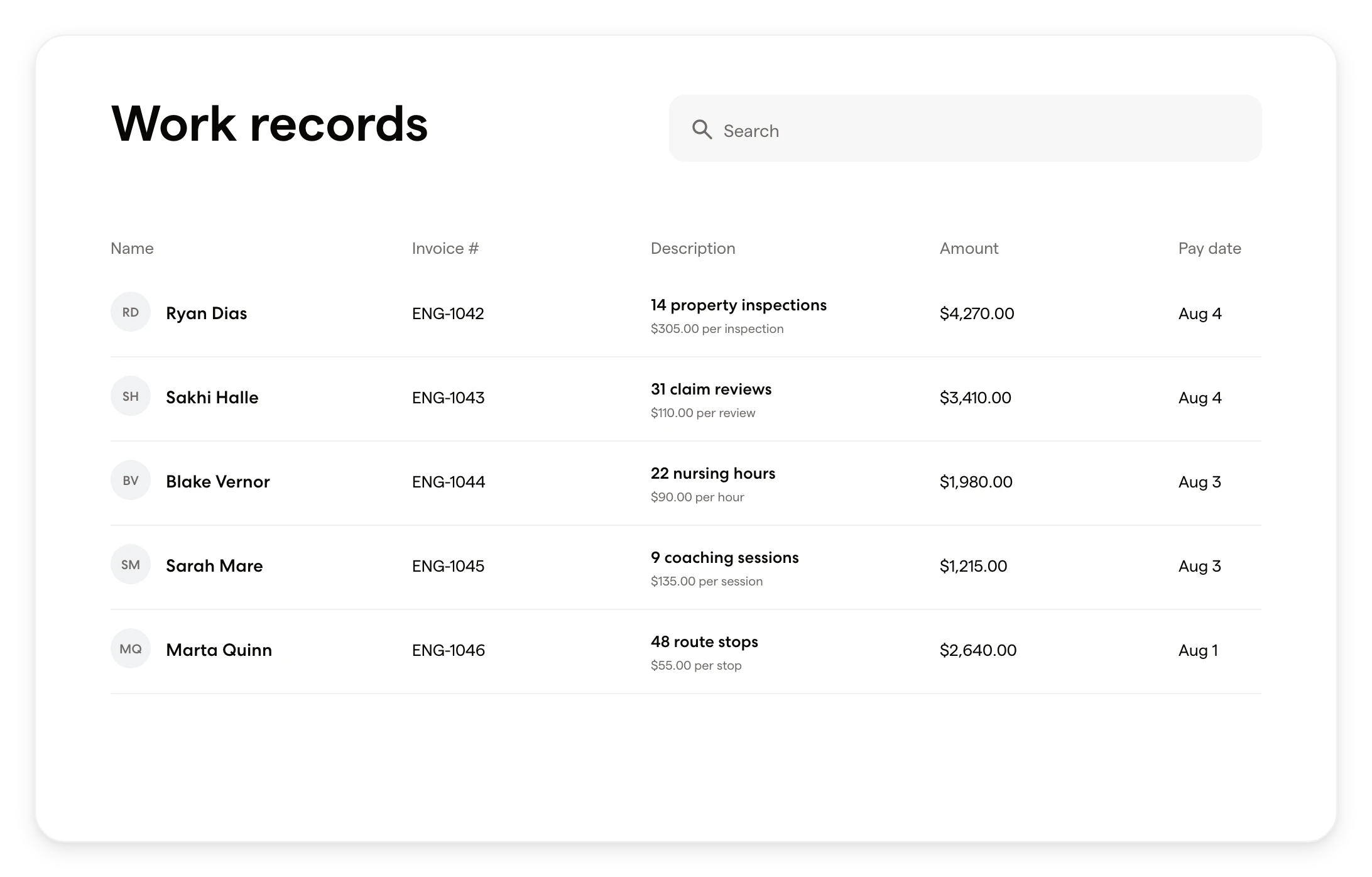Click the $1,980.00 amount
Image resolution: width=1372 pixels, height=877 pixels.
(x=976, y=482)
